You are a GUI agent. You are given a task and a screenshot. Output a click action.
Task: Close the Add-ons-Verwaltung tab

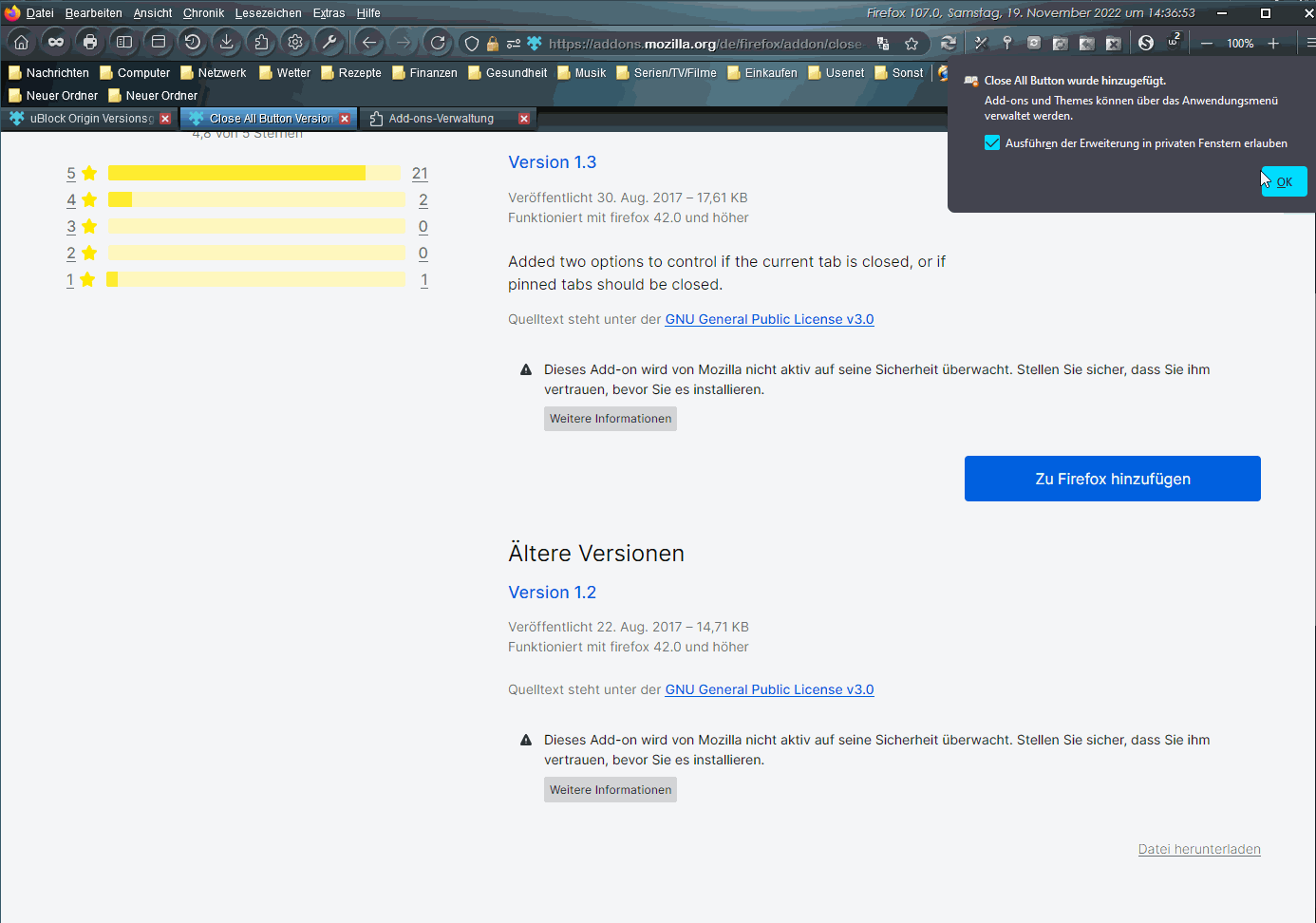pos(524,119)
